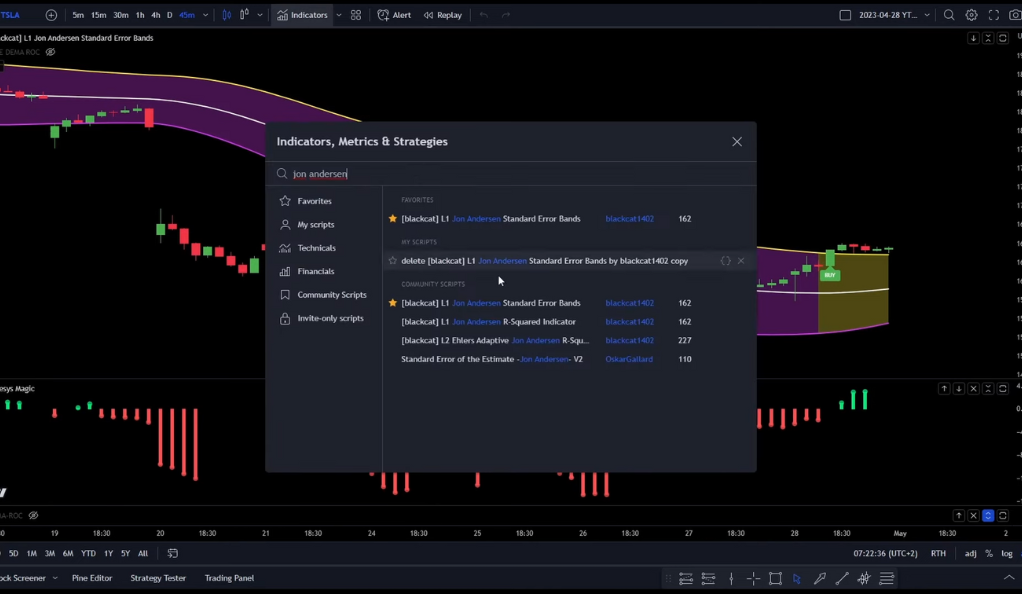Open the indicator templates grid icon
The image size is (1022, 594).
[x=356, y=15]
